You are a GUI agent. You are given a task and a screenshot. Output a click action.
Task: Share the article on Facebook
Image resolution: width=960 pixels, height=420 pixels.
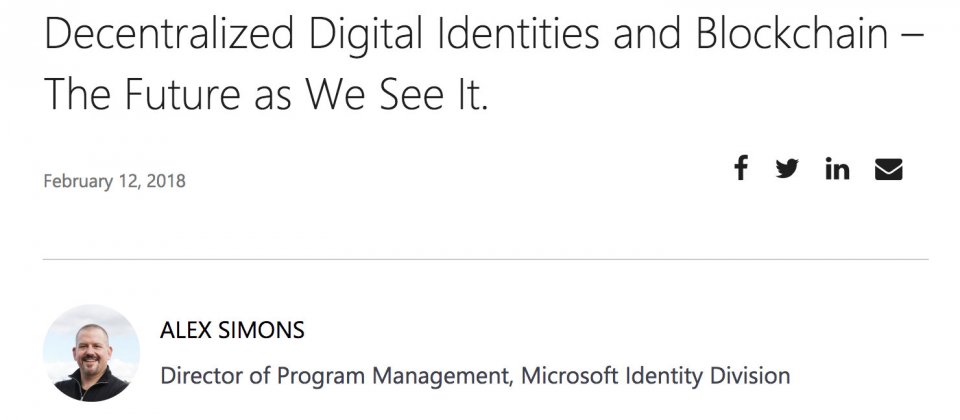pyautogui.click(x=741, y=168)
